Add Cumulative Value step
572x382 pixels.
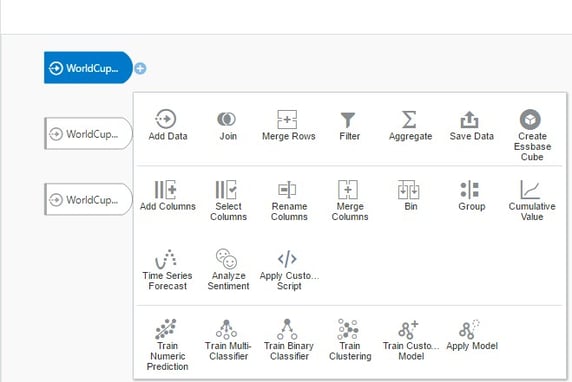coord(532,200)
